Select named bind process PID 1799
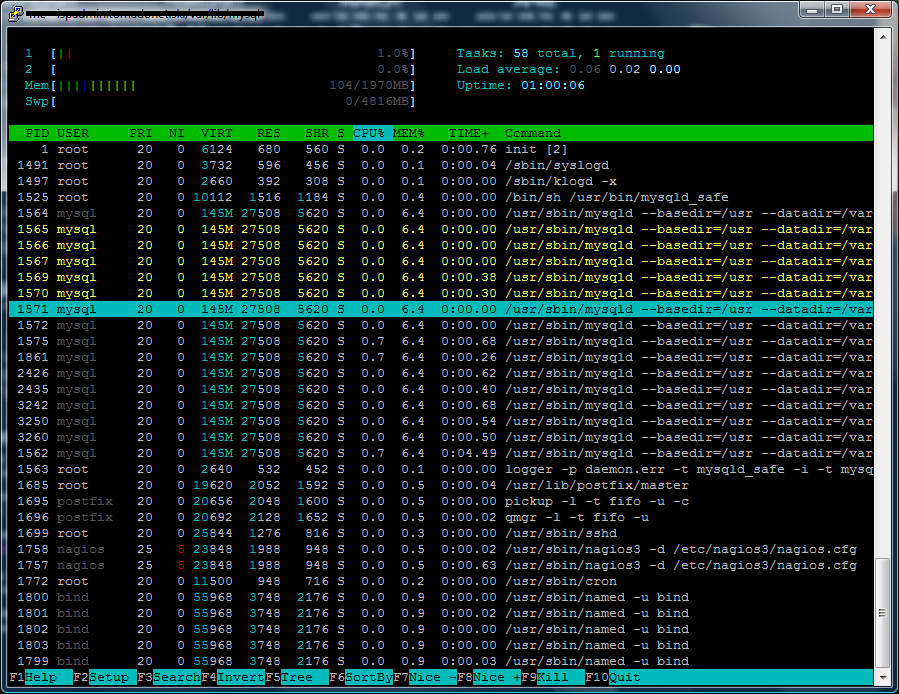Image resolution: width=899 pixels, height=694 pixels. (x=441, y=661)
